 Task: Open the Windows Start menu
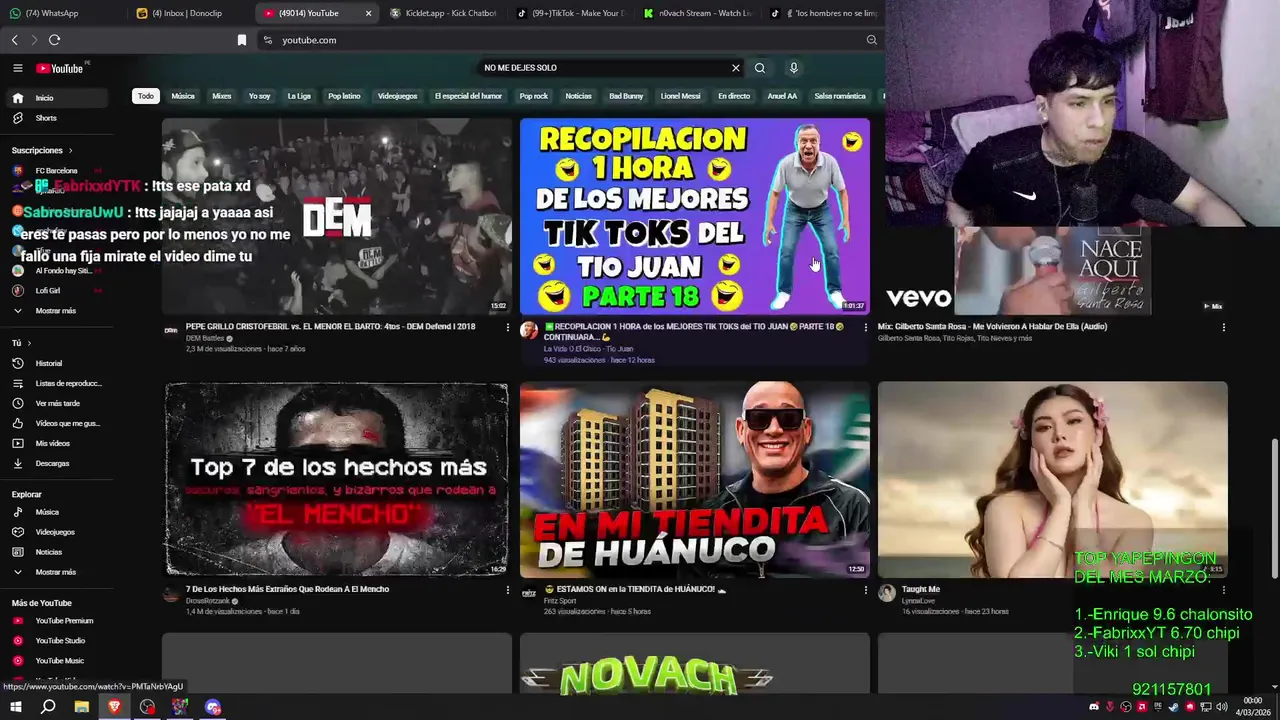click(x=14, y=707)
